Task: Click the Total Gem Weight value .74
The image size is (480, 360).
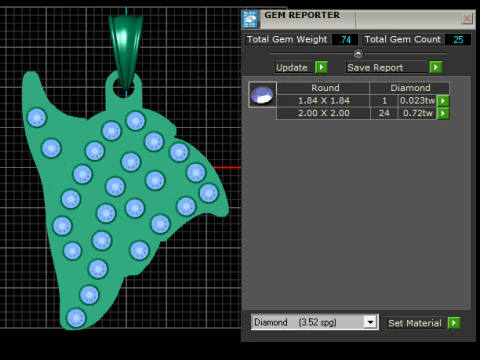Action: pos(345,40)
